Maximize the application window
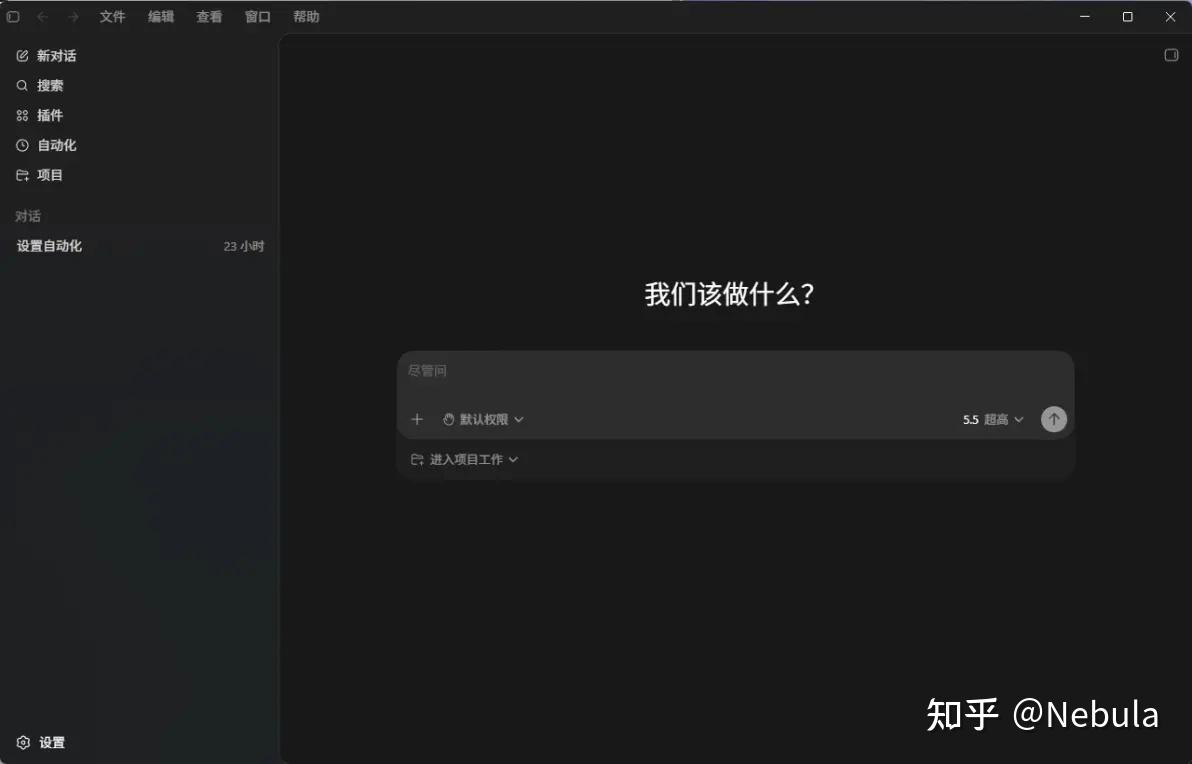This screenshot has height=764, width=1192. (1127, 17)
